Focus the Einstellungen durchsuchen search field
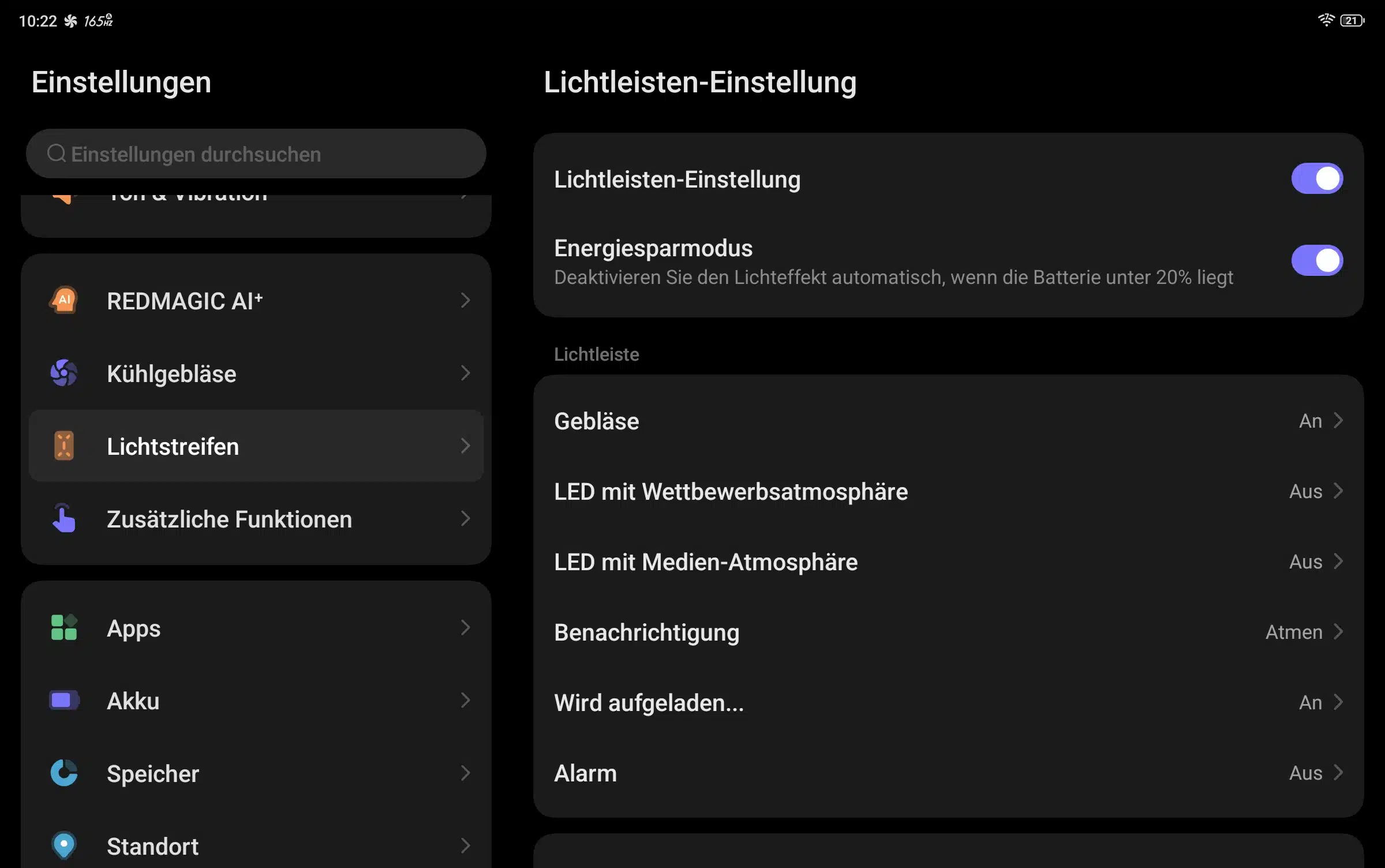The height and width of the screenshot is (868, 1385). pyautogui.click(x=256, y=154)
